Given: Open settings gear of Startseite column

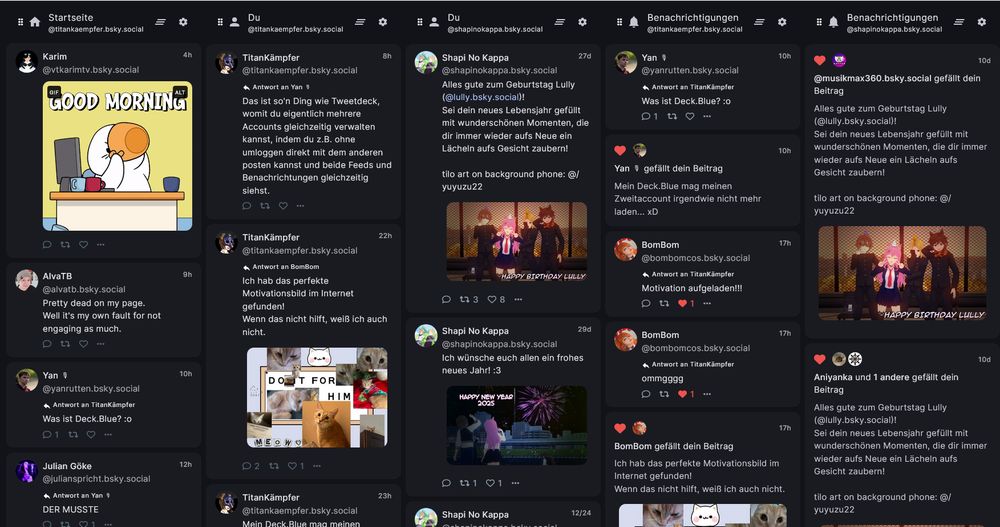Looking at the screenshot, I should coord(183,22).
